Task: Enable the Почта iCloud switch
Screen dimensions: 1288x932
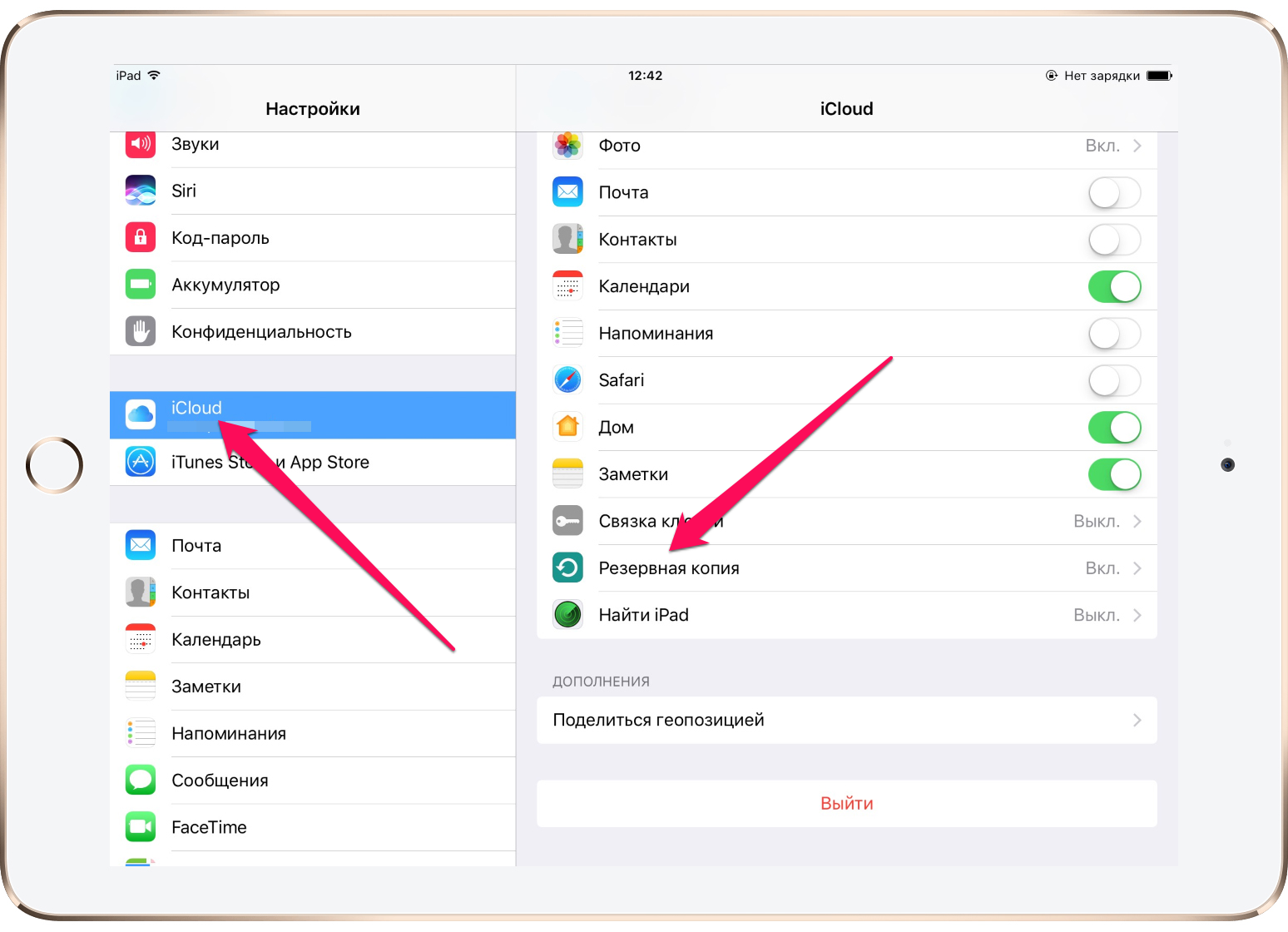Action: [1114, 192]
